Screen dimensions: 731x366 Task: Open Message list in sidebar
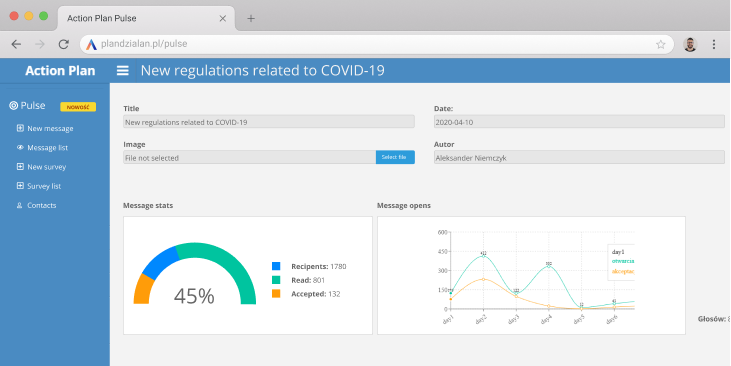click(x=48, y=148)
